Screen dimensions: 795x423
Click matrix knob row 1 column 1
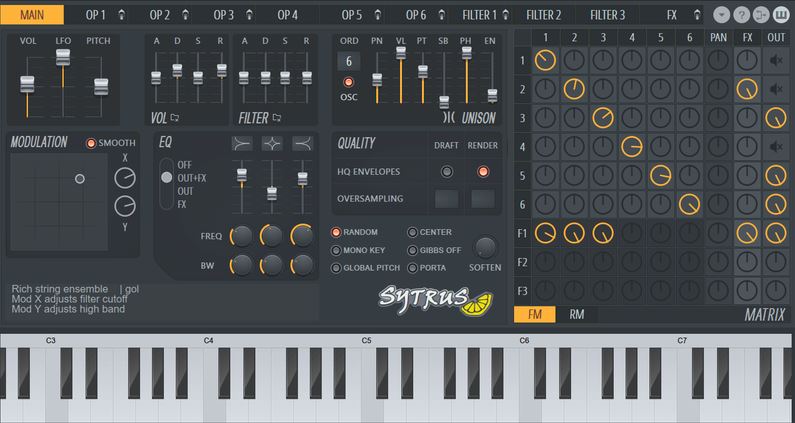[x=545, y=60]
